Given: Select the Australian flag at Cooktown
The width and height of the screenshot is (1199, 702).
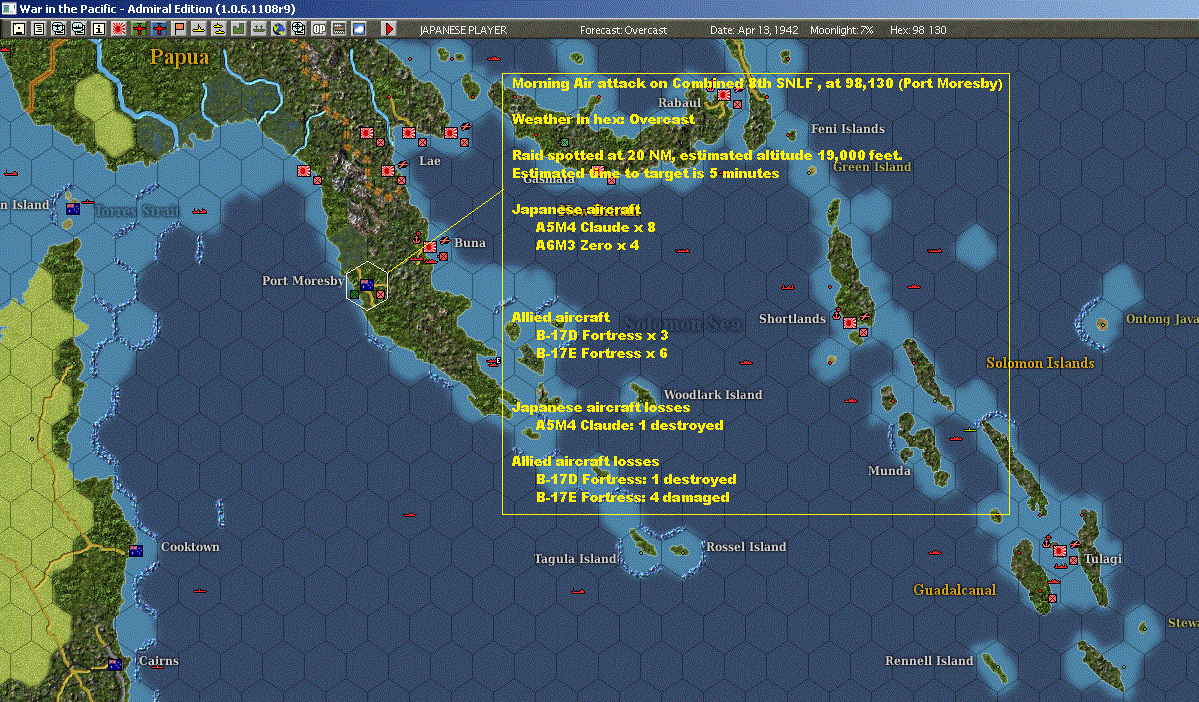Looking at the screenshot, I should [x=136, y=551].
